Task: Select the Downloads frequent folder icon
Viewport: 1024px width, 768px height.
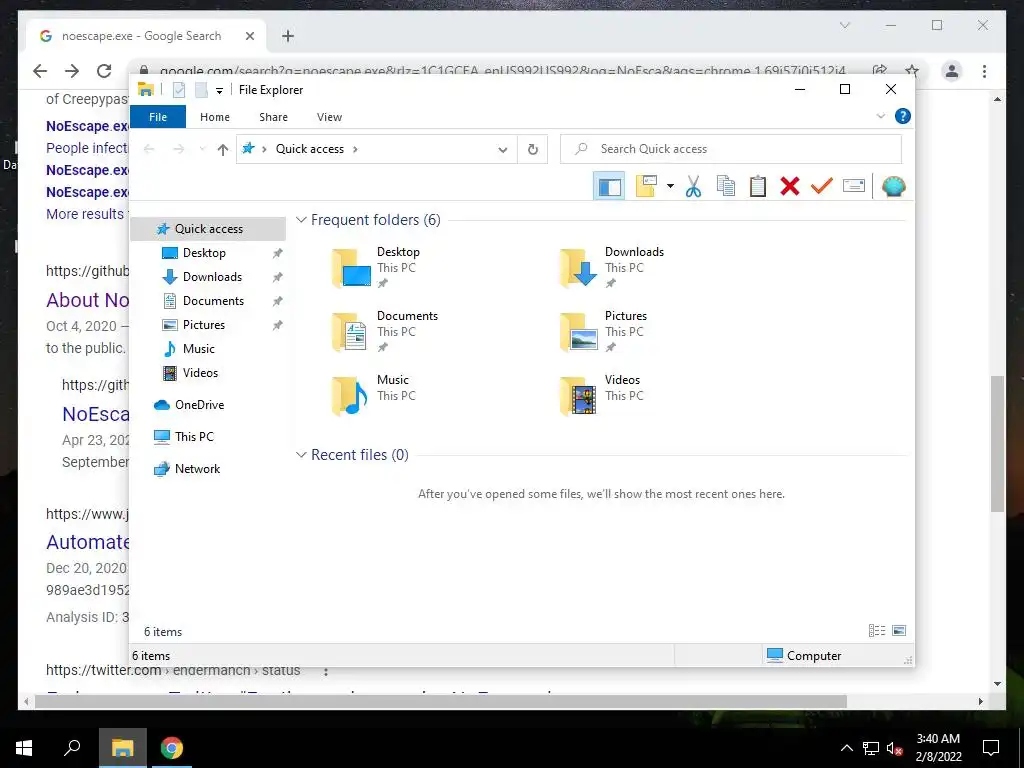Action: pos(579,268)
